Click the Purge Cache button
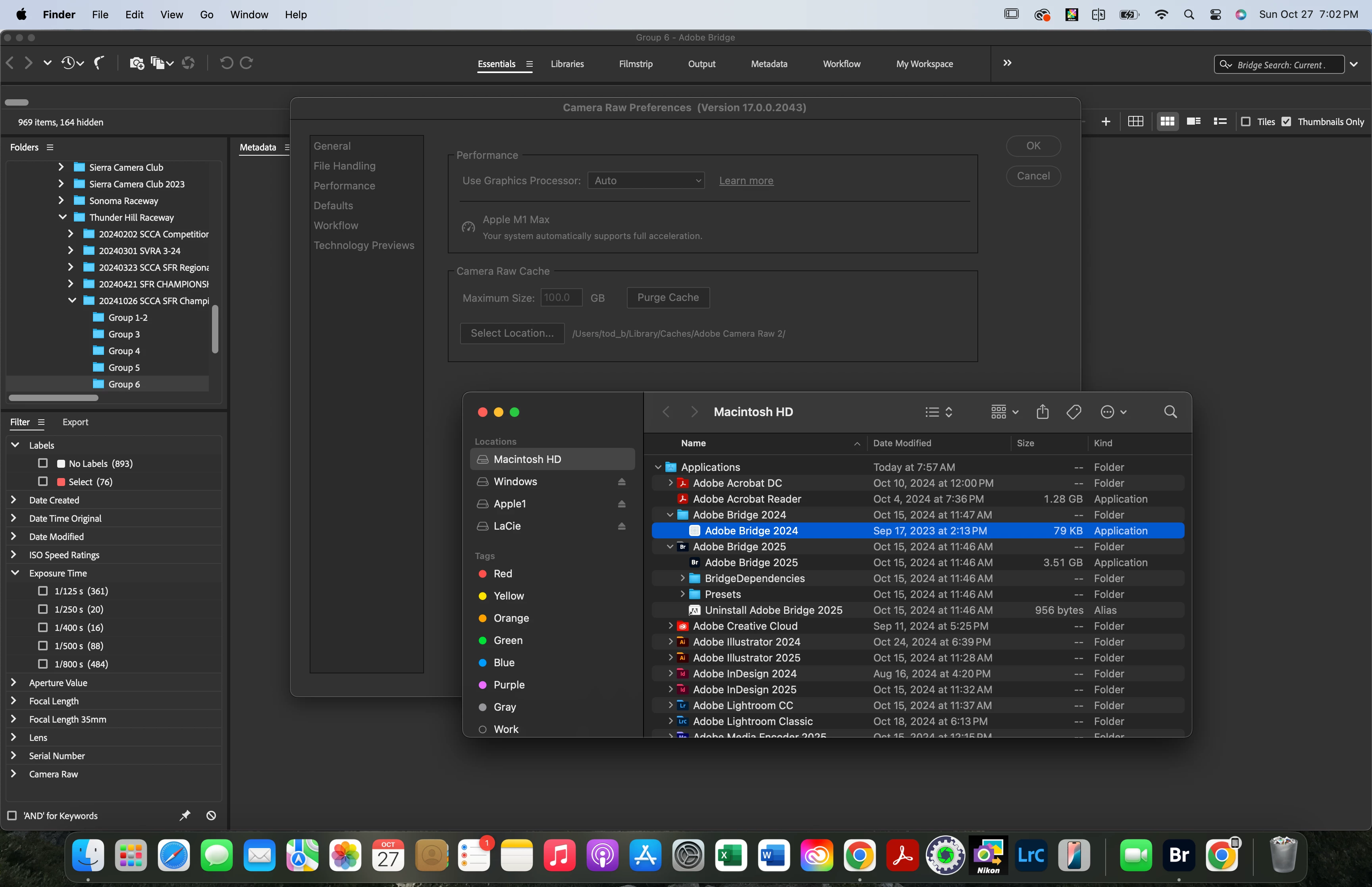The height and width of the screenshot is (887, 1372). tap(668, 297)
